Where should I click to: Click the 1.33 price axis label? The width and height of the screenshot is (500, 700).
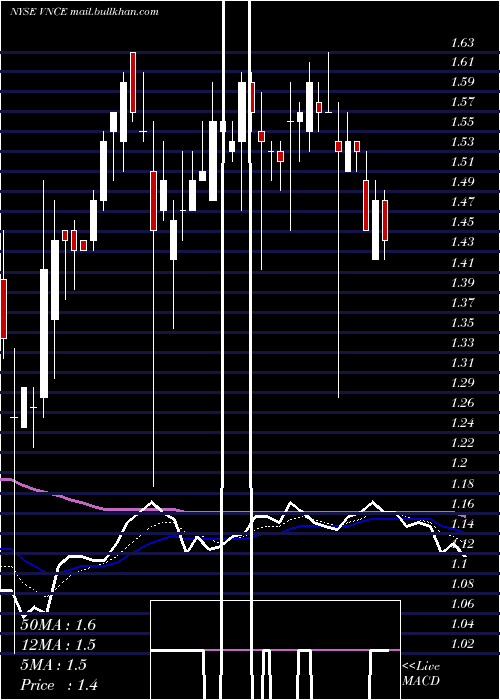coord(462,342)
